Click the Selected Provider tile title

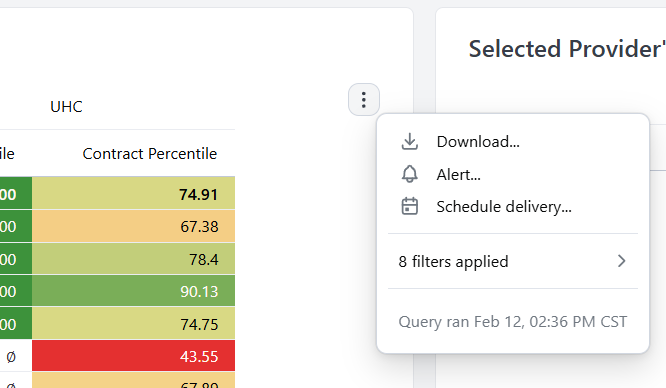(567, 49)
